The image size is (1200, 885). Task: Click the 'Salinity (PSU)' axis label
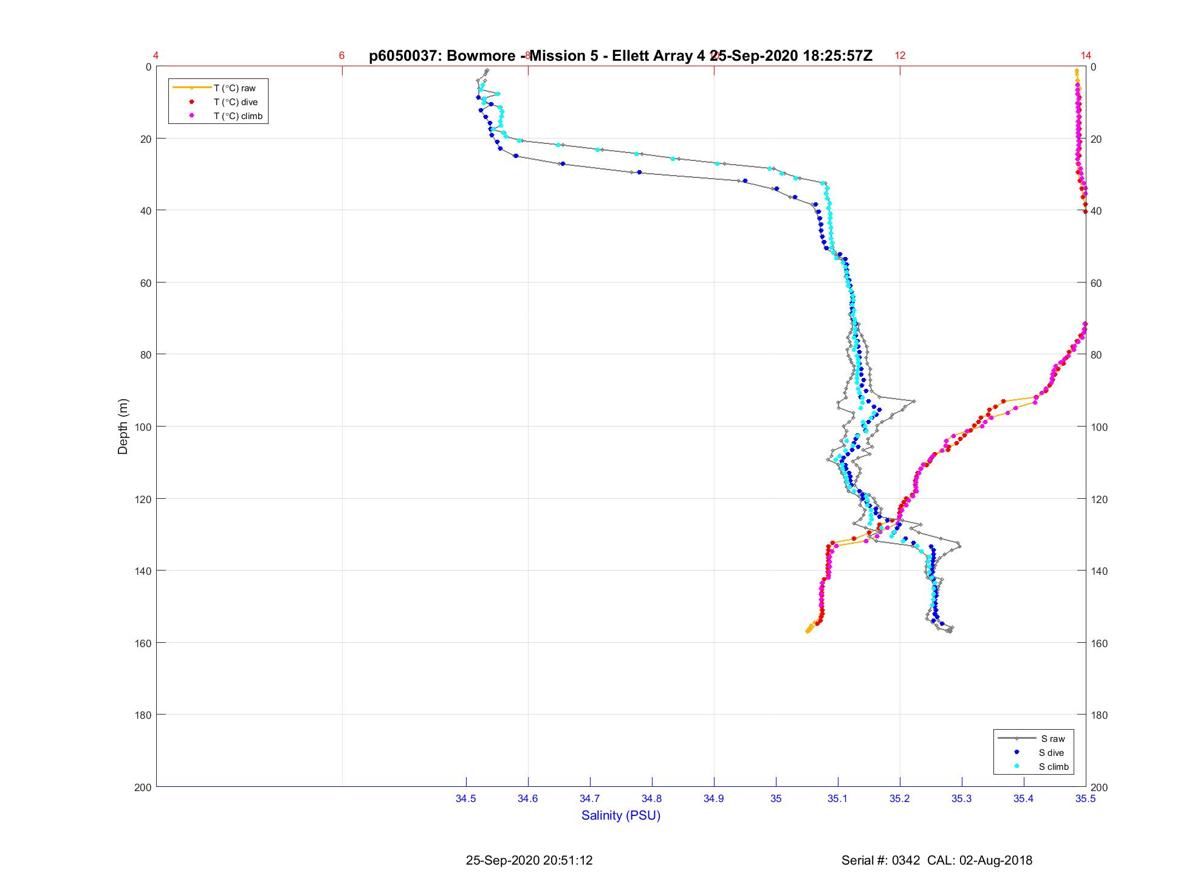click(621, 816)
